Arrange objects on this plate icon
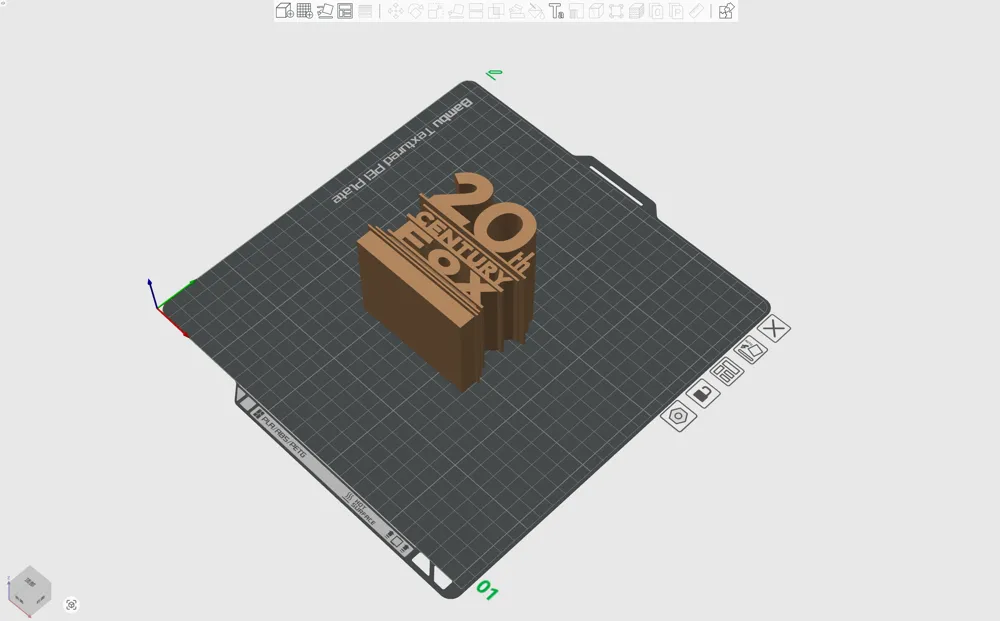Viewport: 1000px width, 621px height. [726, 371]
